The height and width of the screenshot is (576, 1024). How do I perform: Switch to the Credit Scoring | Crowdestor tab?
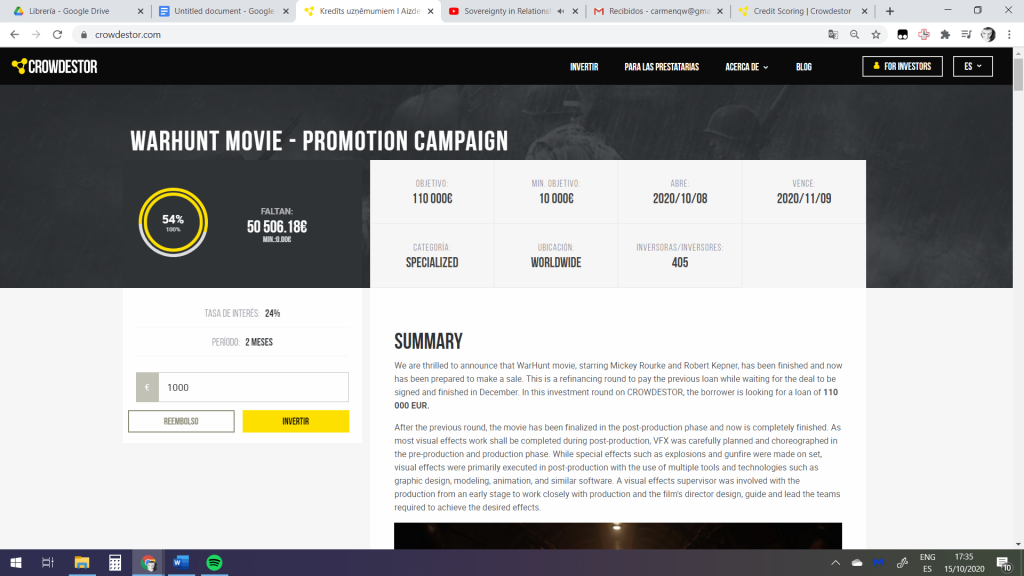point(802,11)
